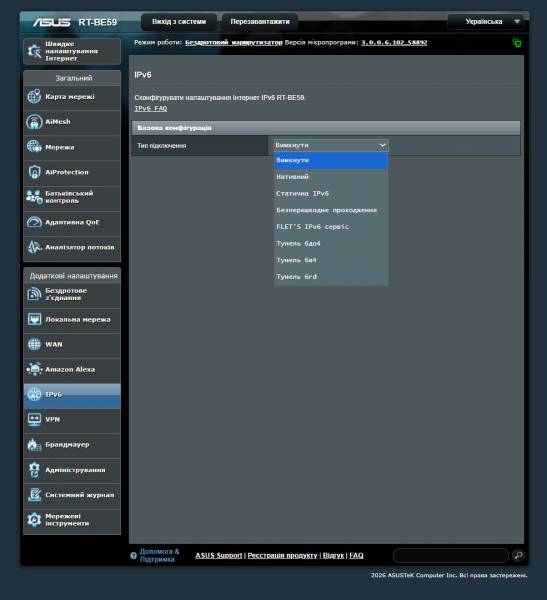Click the Адміністрування gear icon
The height and width of the screenshot is (600, 547).
click(34, 470)
